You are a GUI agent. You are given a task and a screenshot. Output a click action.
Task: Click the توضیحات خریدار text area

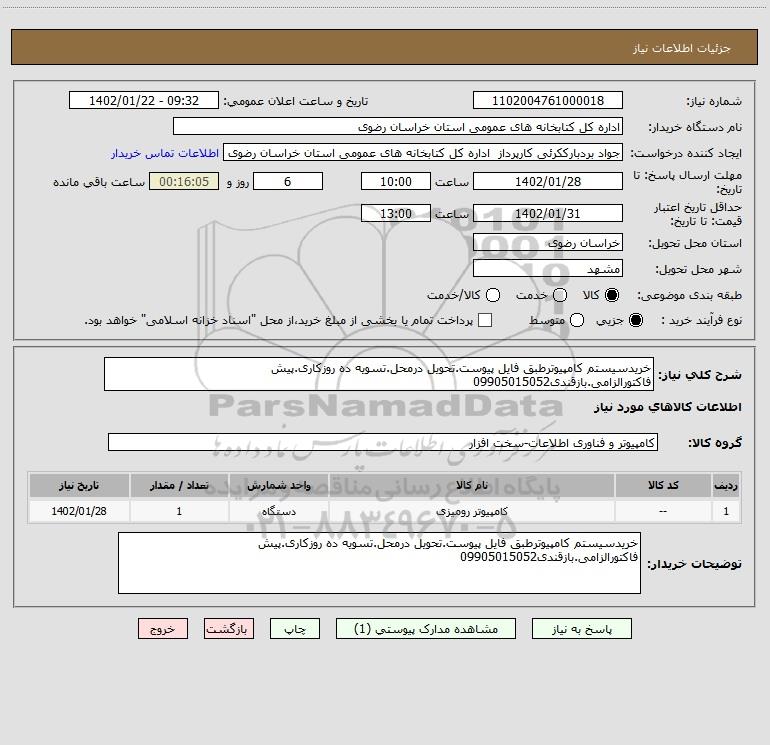pos(379,563)
